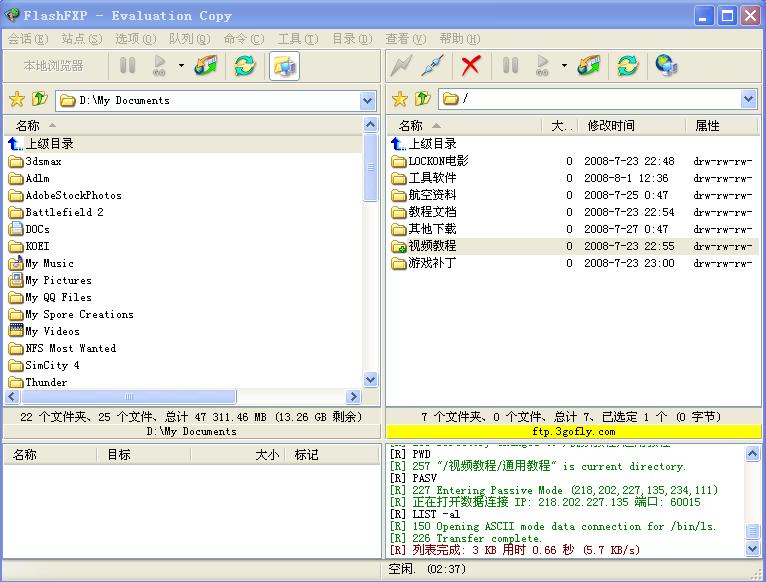Click the local pane pause queue icon

(x=128, y=65)
